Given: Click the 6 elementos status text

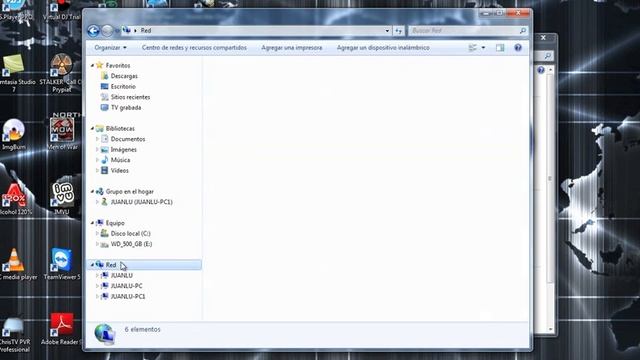Looking at the screenshot, I should tap(142, 329).
